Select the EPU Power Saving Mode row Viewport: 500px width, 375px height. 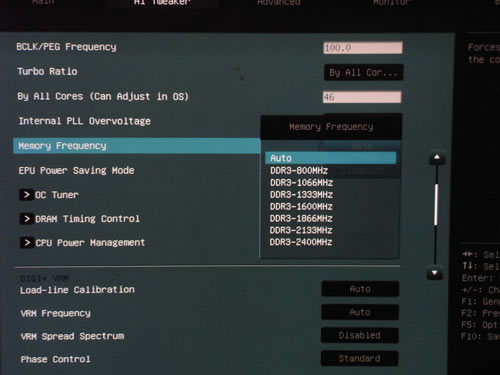(x=76, y=171)
